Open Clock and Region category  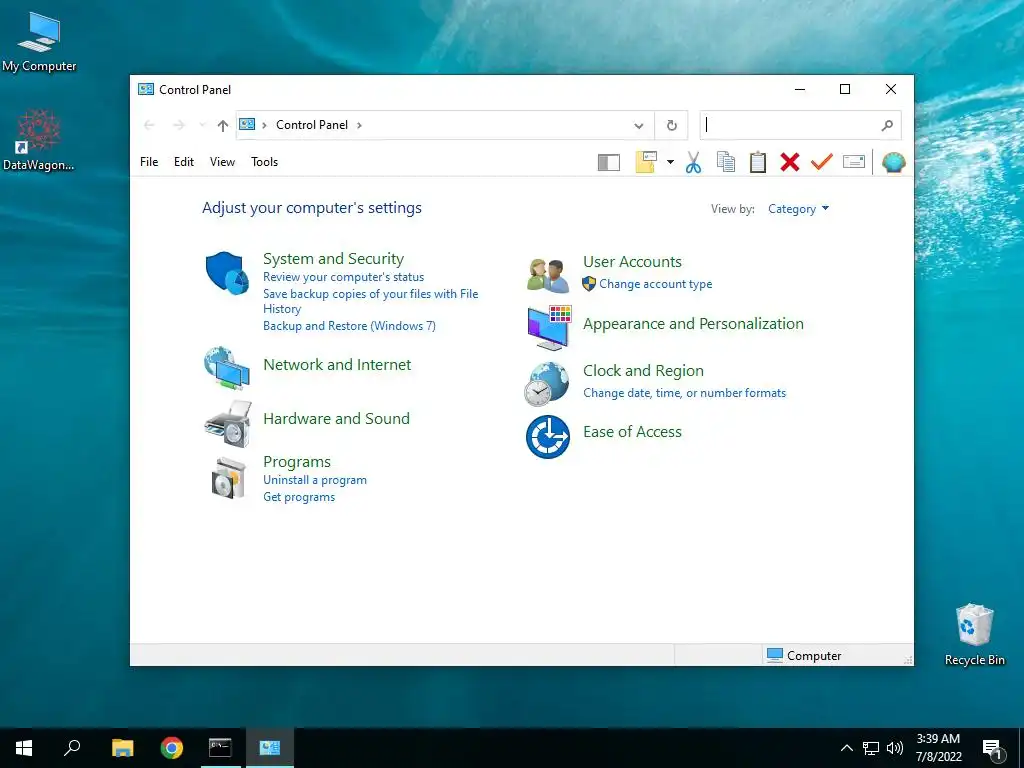point(643,371)
